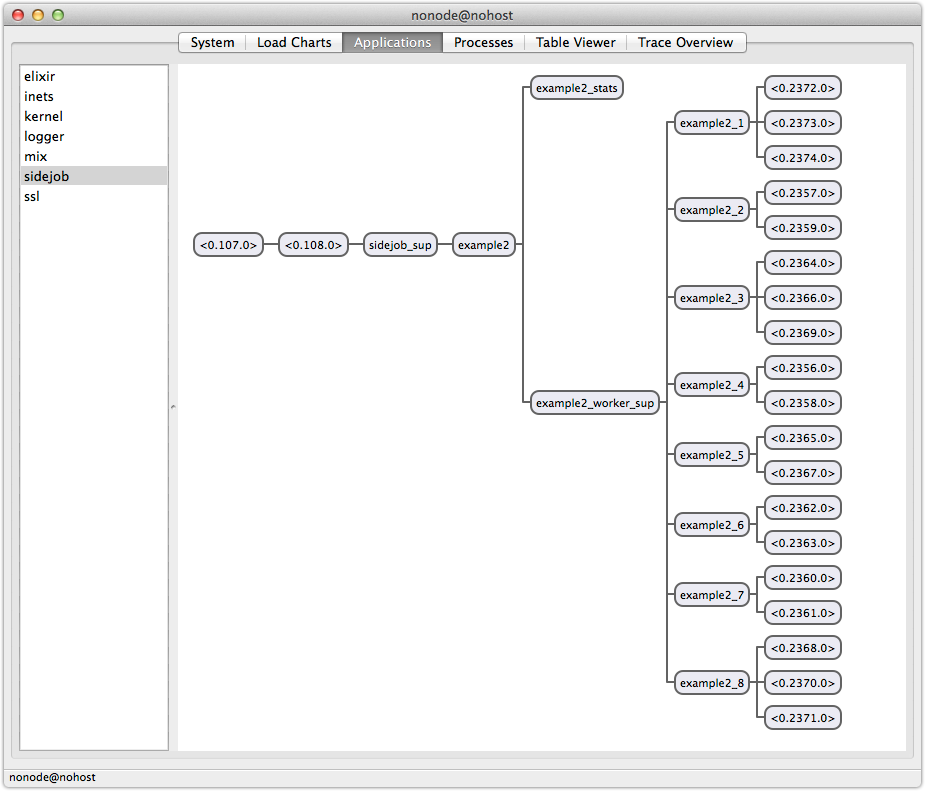Viewport: 925px width, 791px height.
Task: Switch to the Load Charts tab
Action: pyautogui.click(x=293, y=42)
